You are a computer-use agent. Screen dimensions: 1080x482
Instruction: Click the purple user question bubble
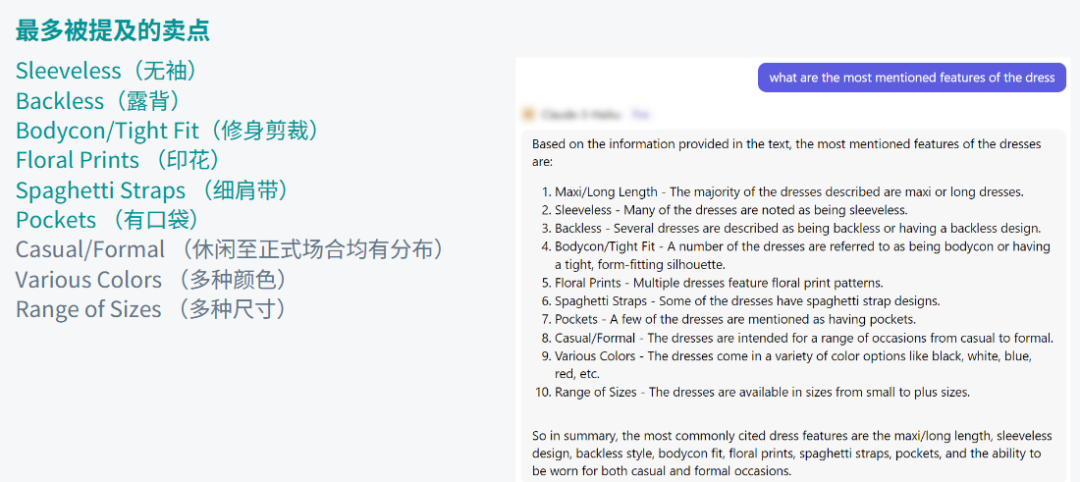pos(911,78)
